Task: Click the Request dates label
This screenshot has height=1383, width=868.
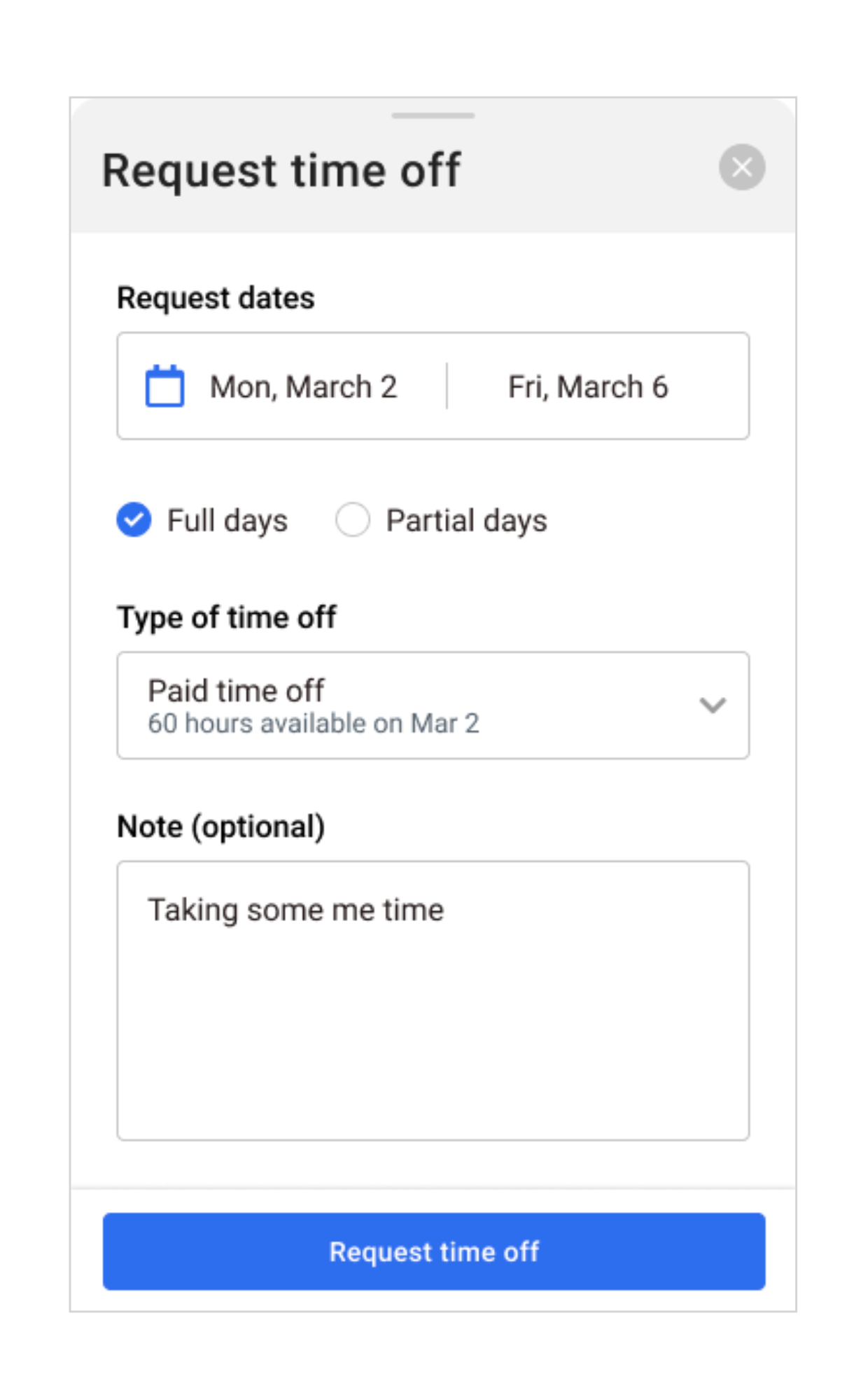Action: [216, 298]
